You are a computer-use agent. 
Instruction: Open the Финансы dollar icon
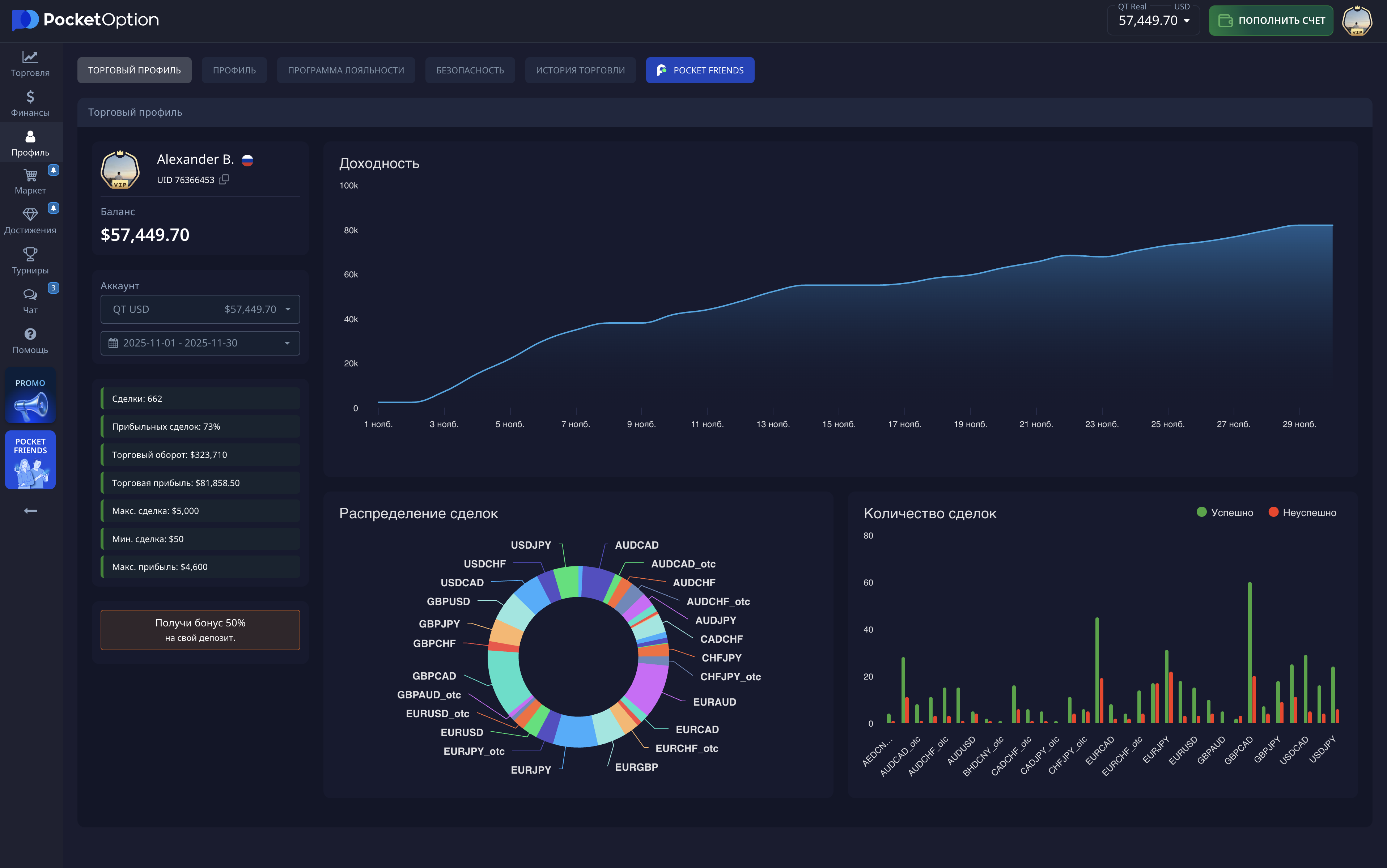point(30,97)
